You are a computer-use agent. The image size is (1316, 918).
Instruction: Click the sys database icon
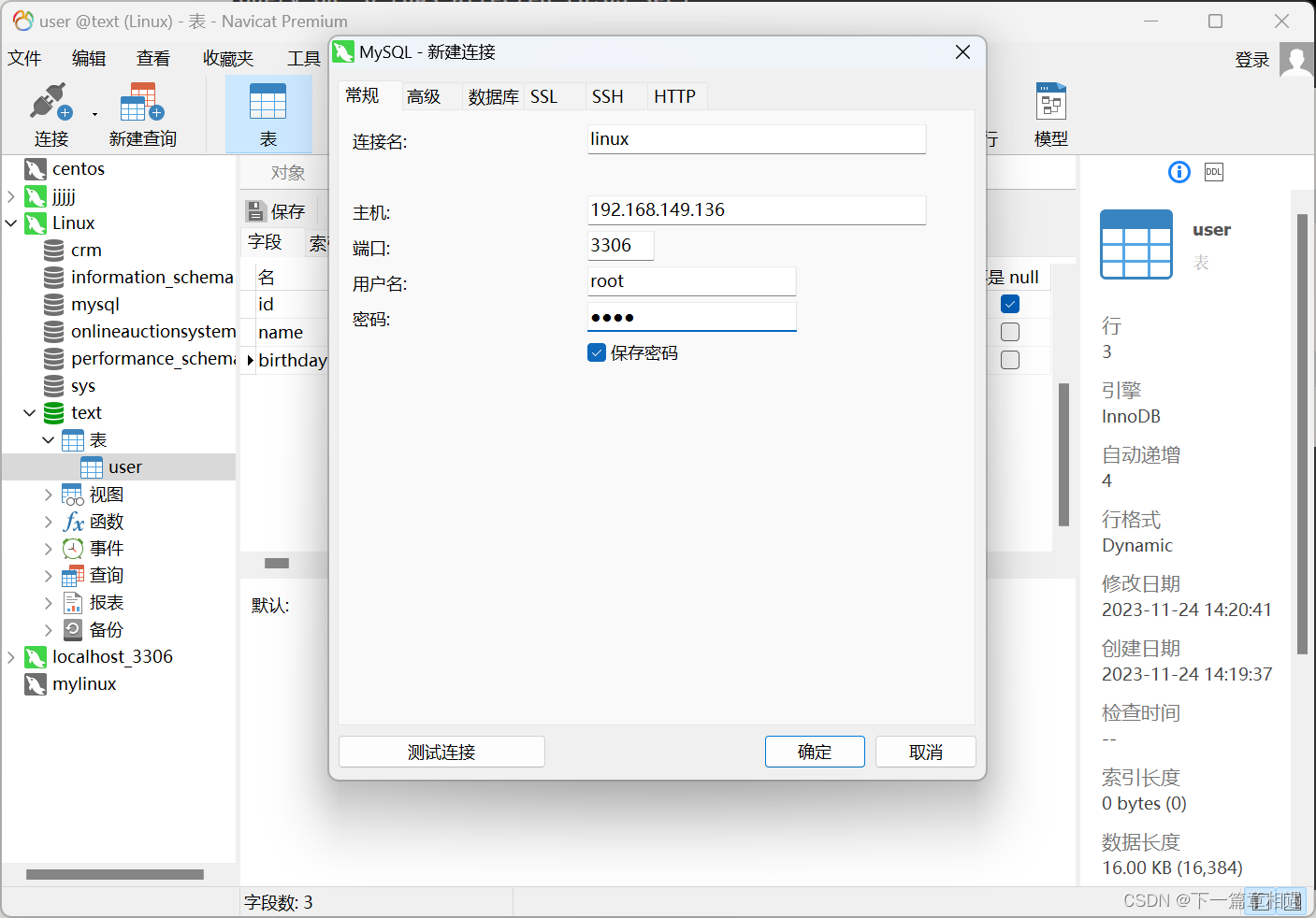54,386
